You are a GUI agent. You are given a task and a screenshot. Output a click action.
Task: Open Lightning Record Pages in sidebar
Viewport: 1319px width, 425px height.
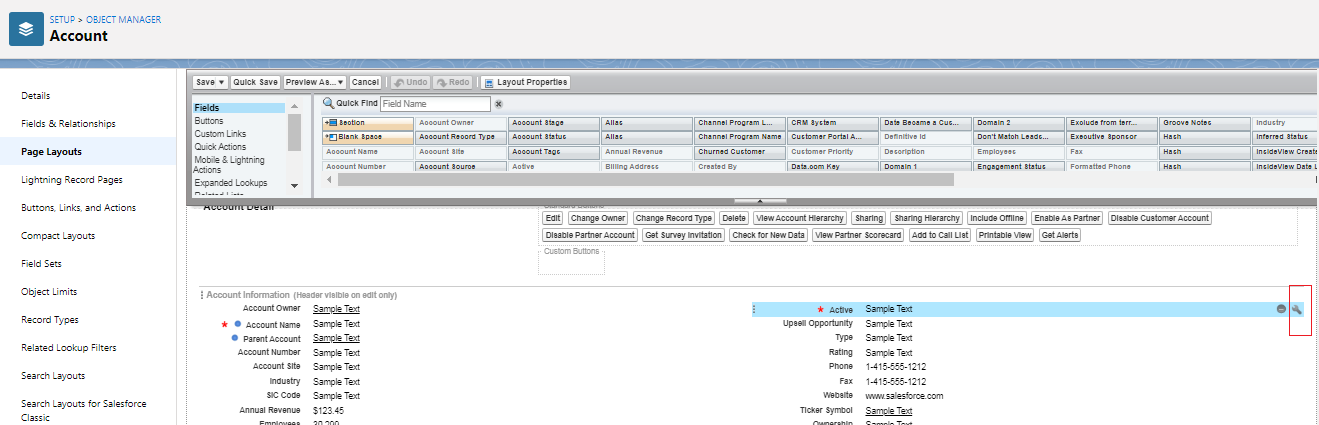(72, 180)
